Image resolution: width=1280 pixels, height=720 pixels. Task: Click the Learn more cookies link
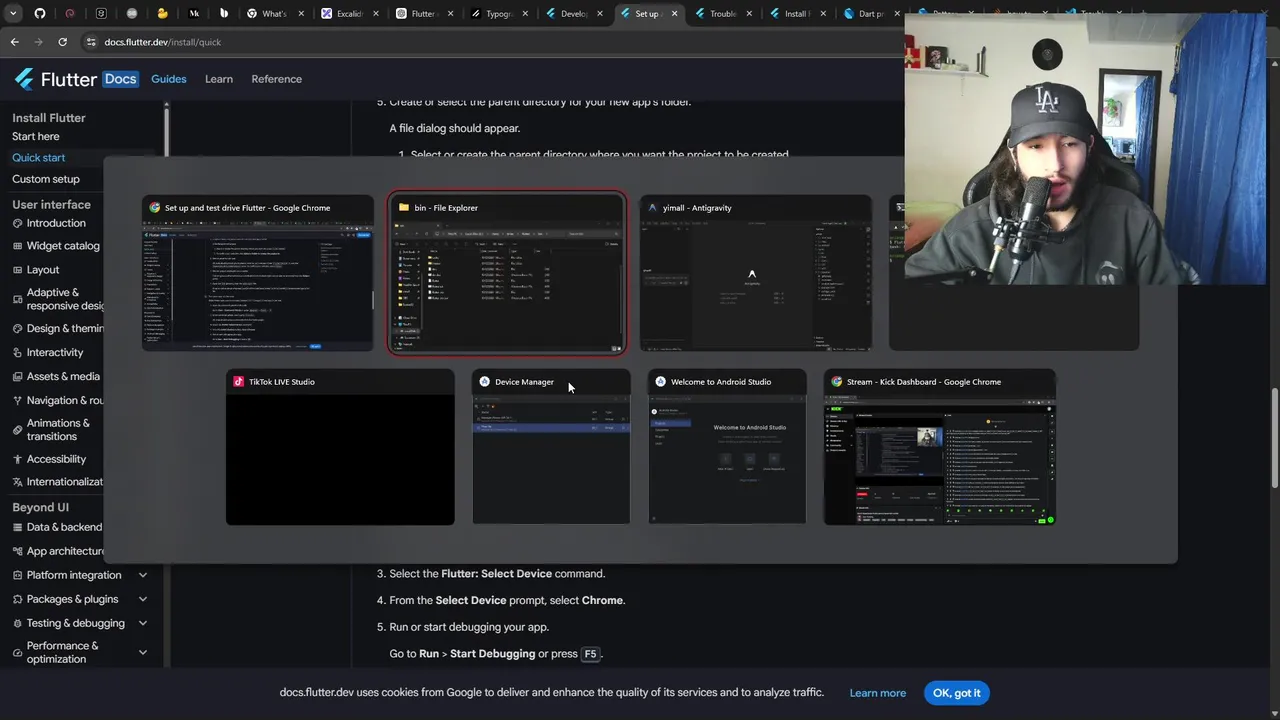tap(878, 693)
